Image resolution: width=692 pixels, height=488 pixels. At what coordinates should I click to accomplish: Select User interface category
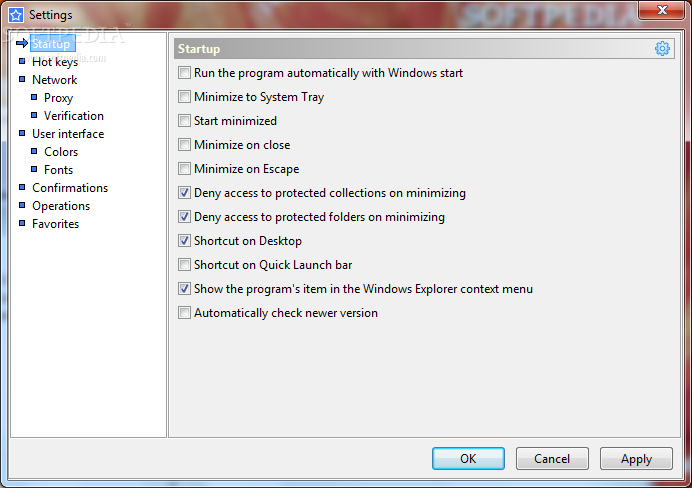tap(68, 134)
